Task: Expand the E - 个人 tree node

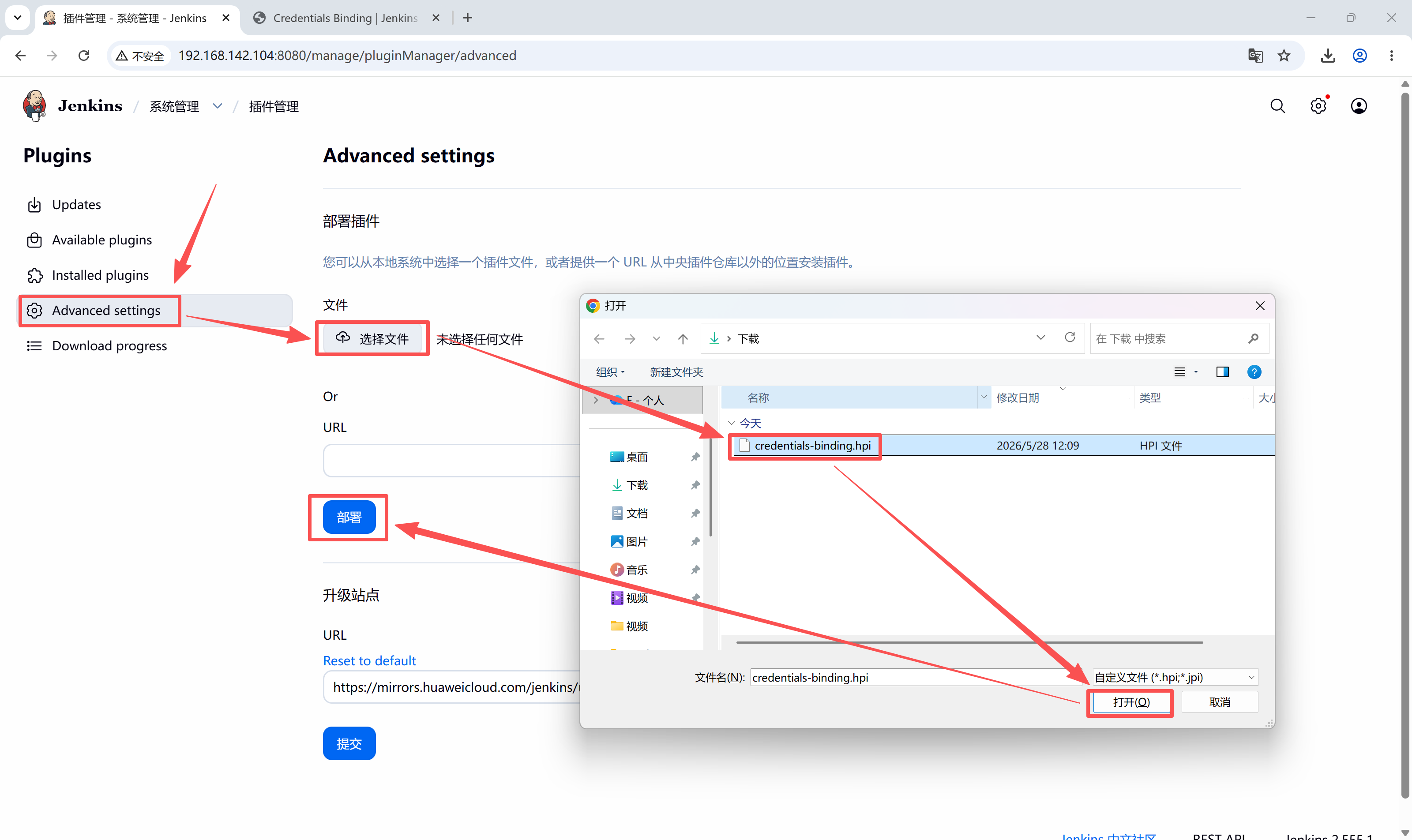Action: (x=596, y=400)
